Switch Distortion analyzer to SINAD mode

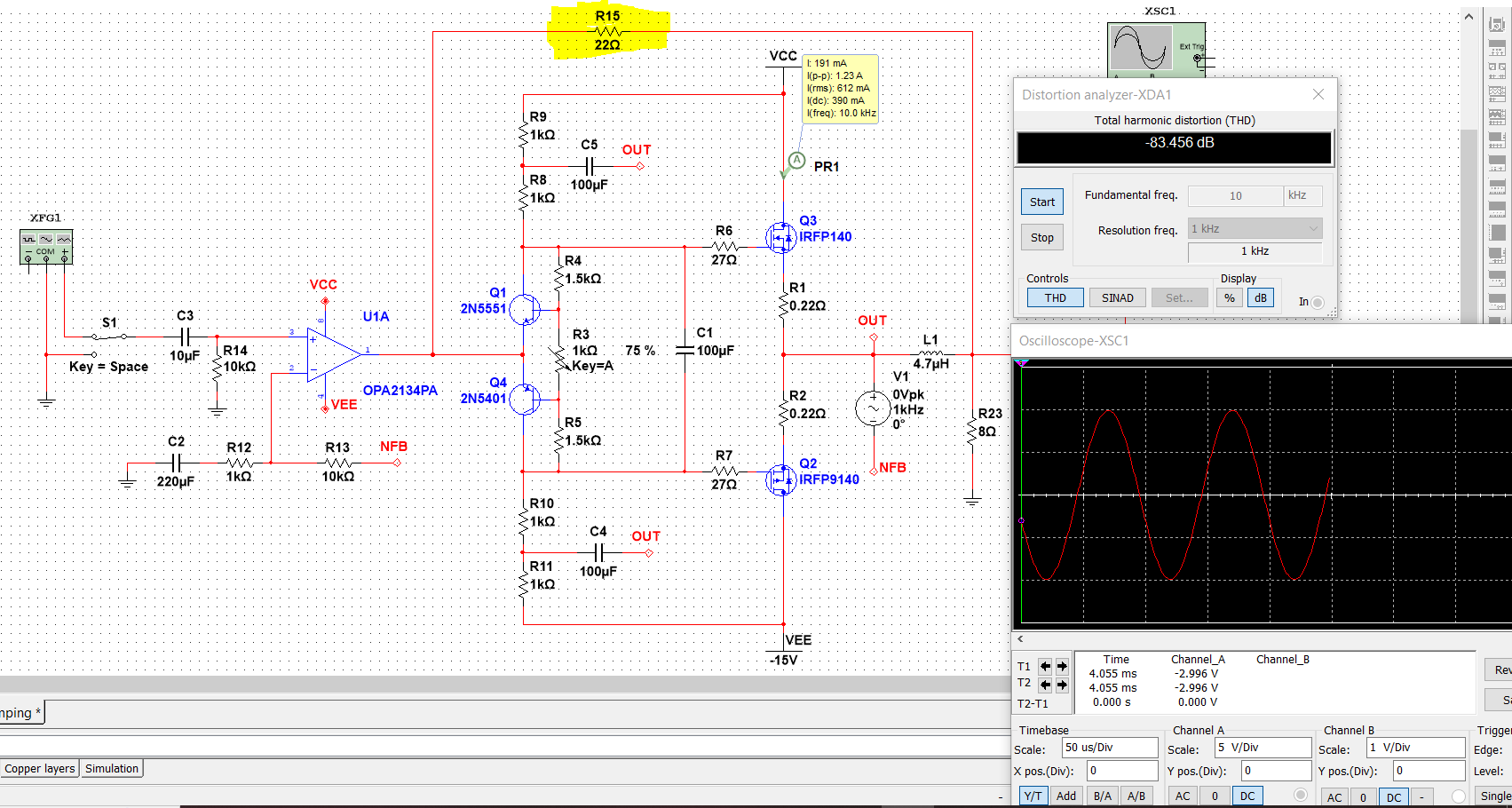1118,297
